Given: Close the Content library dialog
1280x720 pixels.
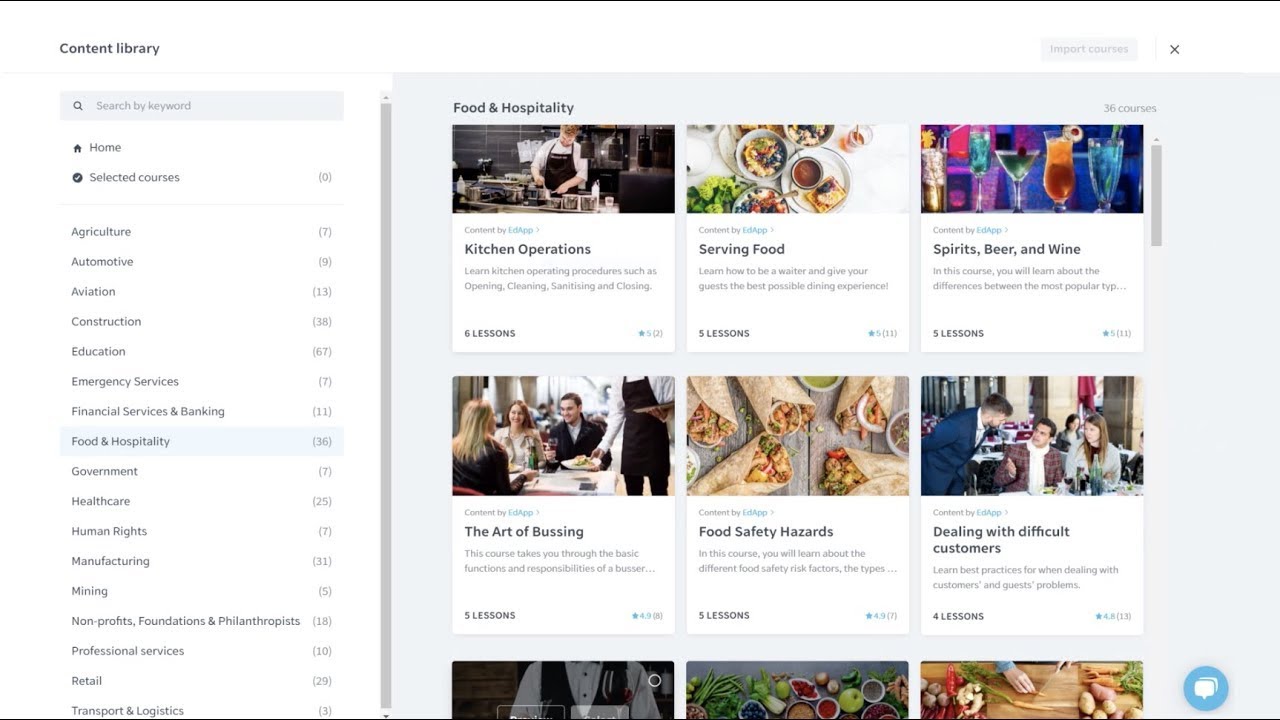Looking at the screenshot, I should [1175, 49].
